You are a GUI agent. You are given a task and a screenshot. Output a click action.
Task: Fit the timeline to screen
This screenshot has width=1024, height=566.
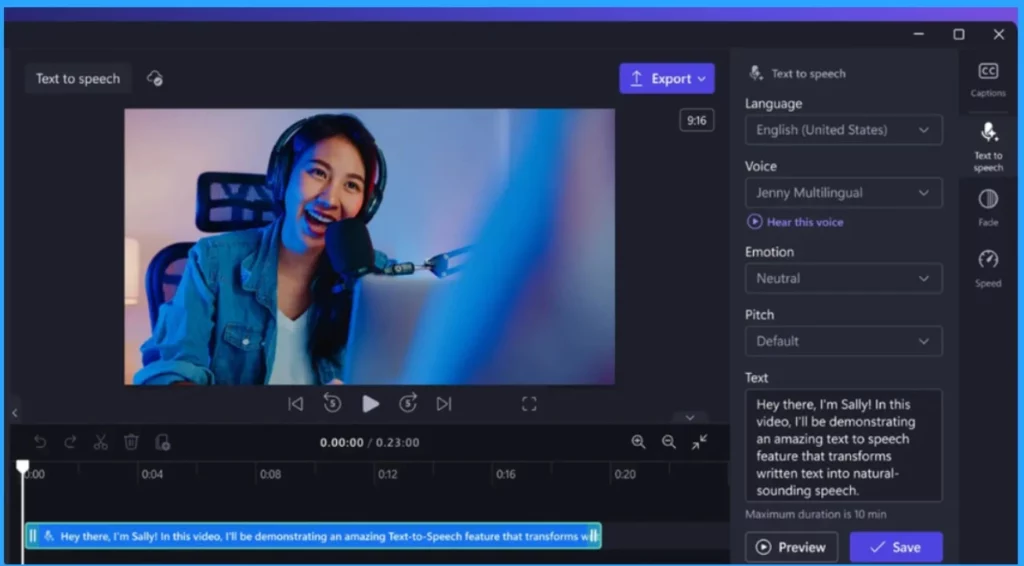699,442
